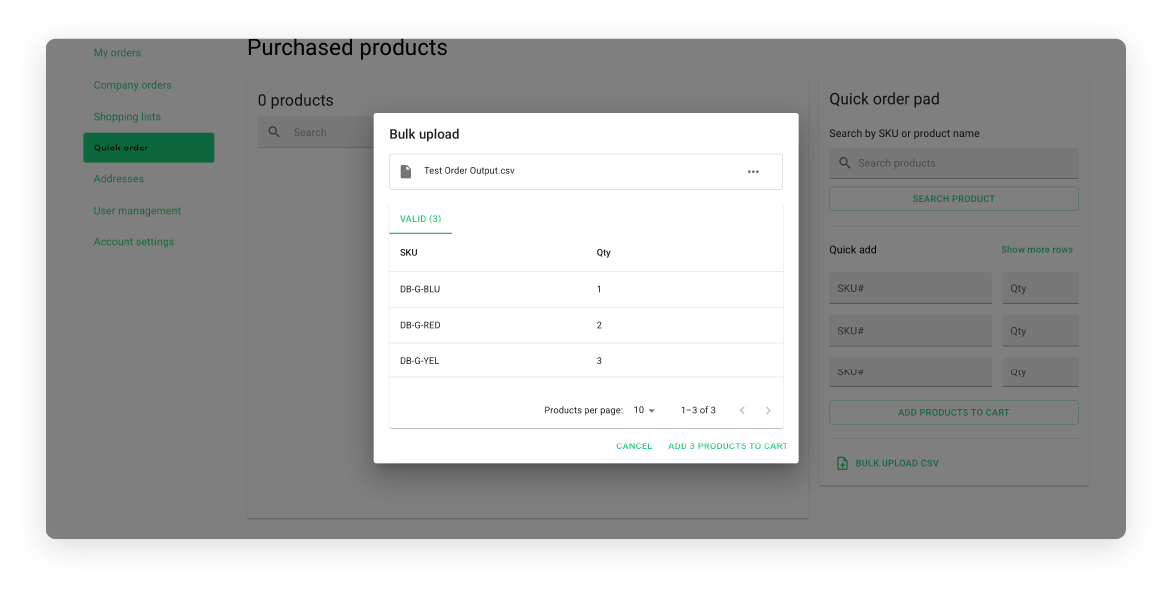Open User management in sidebar
Screen dimensions: 1172x592
[138, 211]
